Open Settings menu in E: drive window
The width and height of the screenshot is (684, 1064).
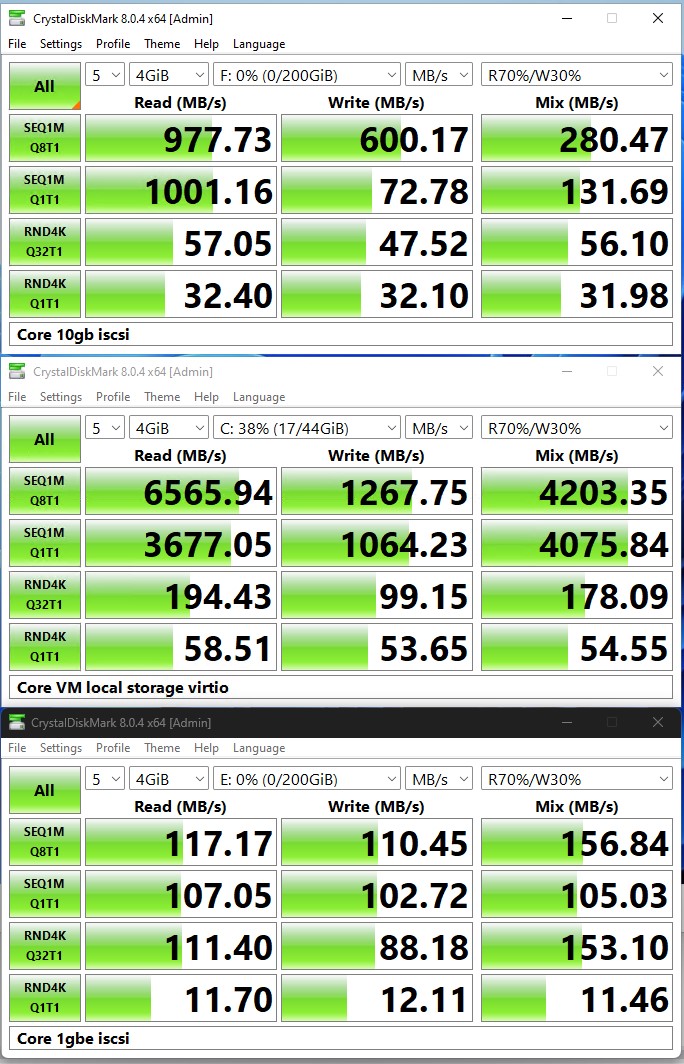(60, 748)
